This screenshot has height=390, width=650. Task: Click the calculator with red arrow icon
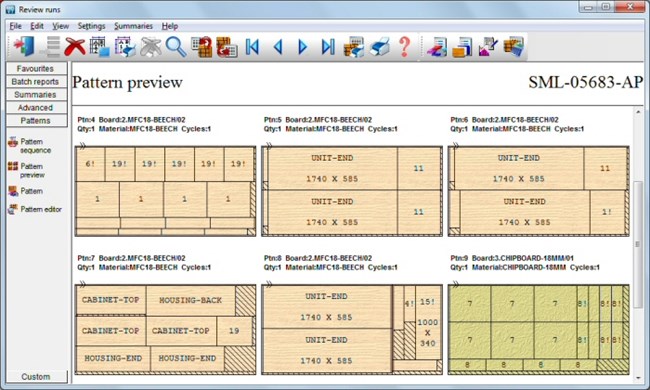pos(202,46)
